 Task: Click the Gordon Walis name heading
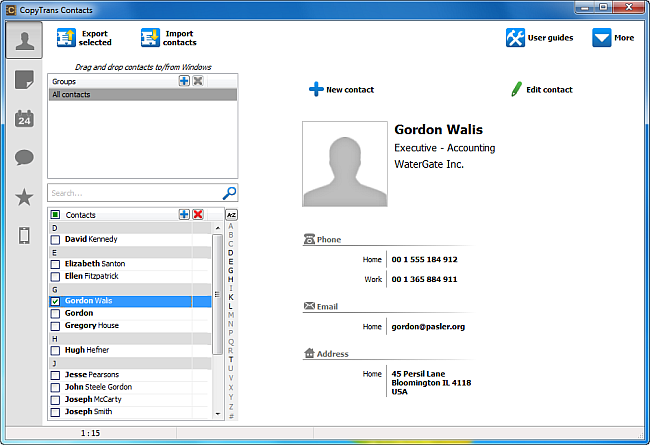[x=439, y=129]
